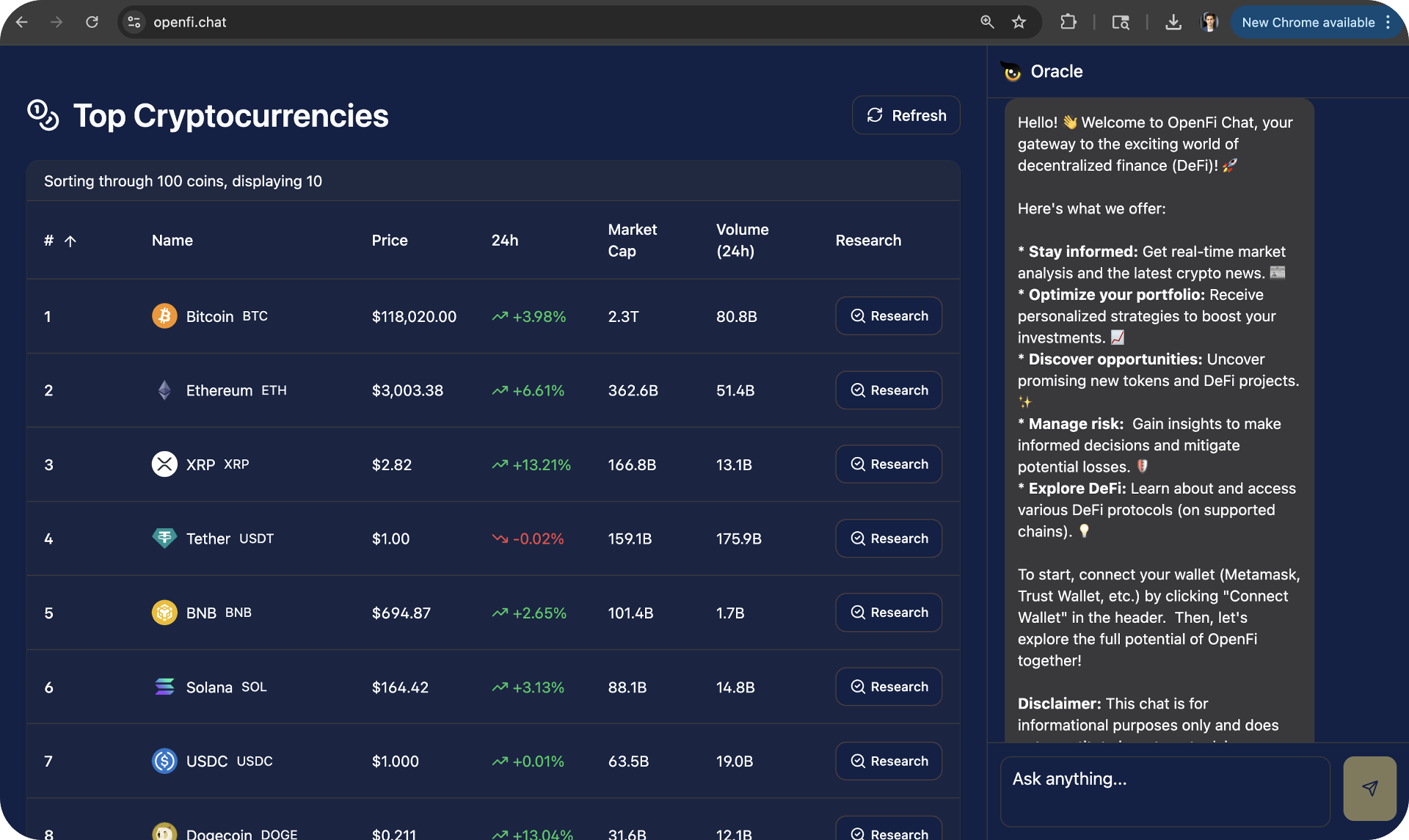Open the browser extensions puzzle icon
The height and width of the screenshot is (840, 1409).
point(1068,22)
